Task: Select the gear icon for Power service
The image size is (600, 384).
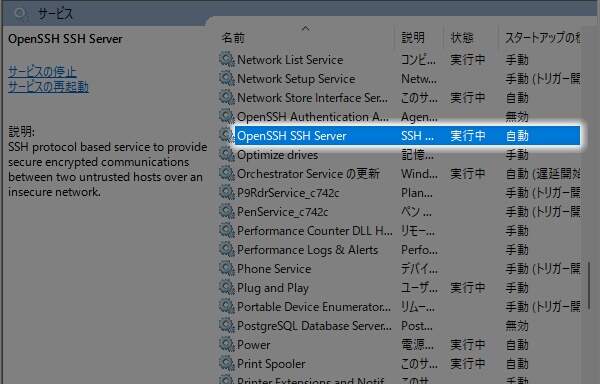Action: (x=227, y=345)
